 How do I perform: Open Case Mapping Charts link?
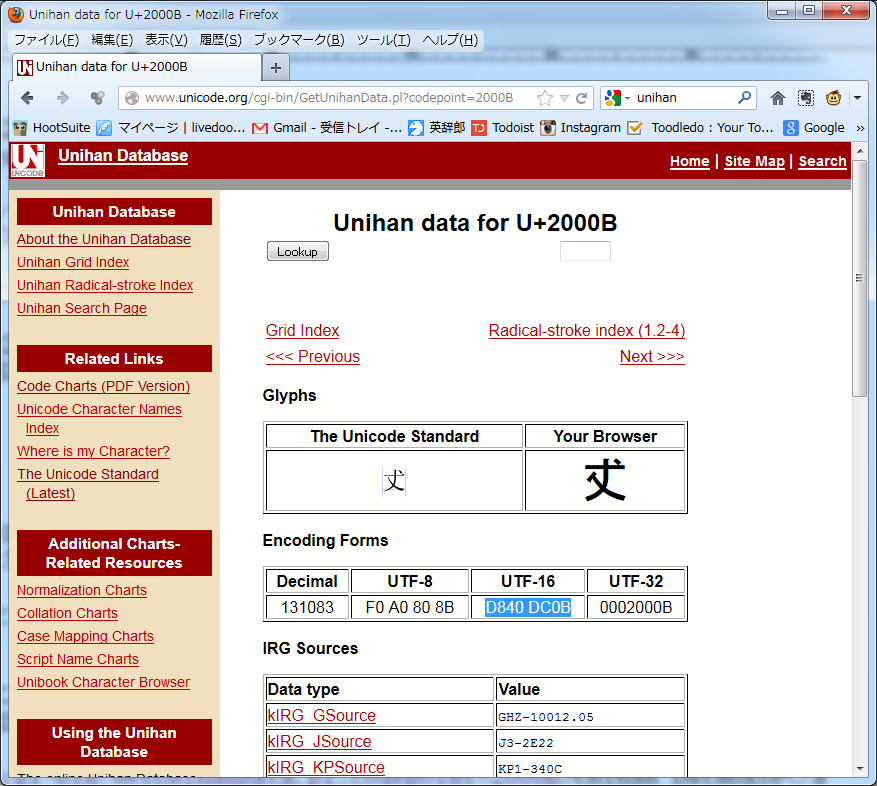tap(85, 637)
